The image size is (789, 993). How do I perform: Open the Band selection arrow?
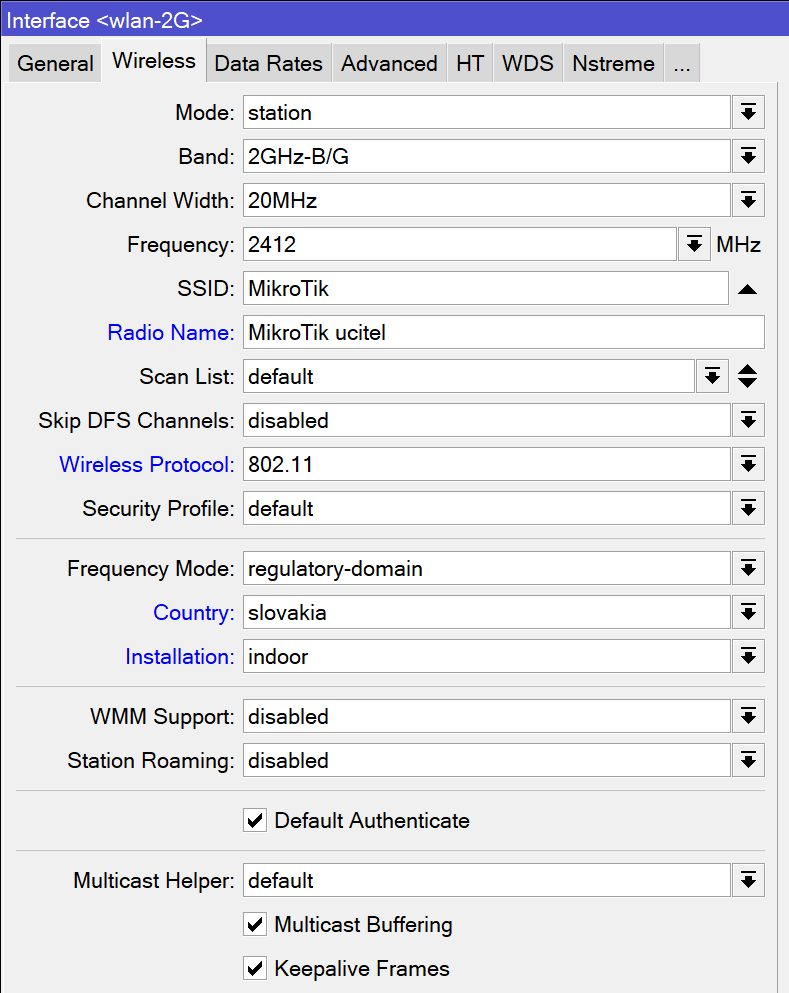(x=748, y=156)
